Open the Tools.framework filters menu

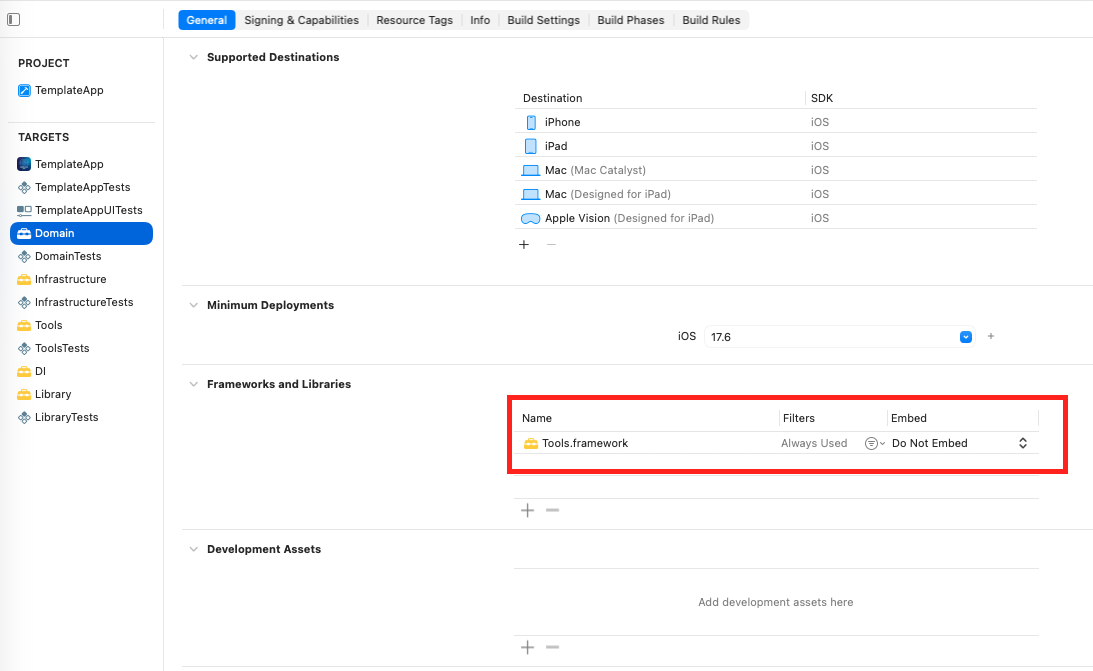click(874, 443)
